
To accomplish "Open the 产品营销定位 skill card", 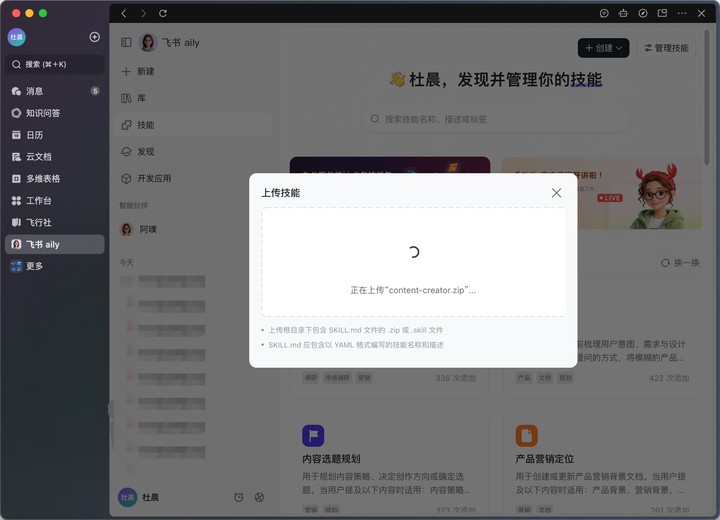I will (x=602, y=464).
